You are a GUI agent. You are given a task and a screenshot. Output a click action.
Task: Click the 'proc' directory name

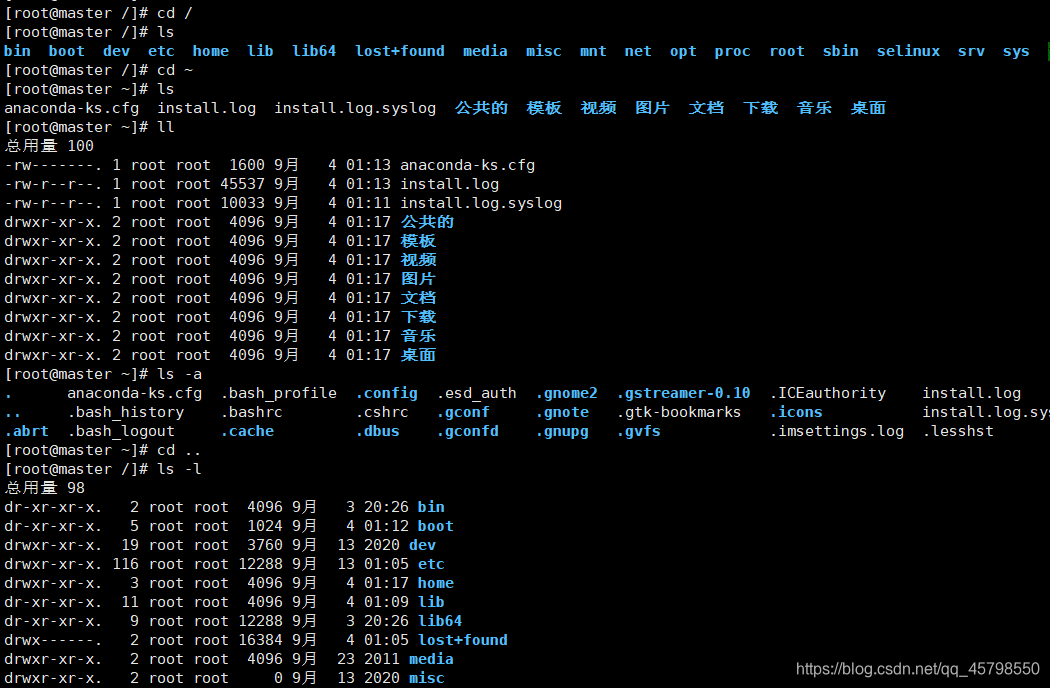[x=732, y=52]
